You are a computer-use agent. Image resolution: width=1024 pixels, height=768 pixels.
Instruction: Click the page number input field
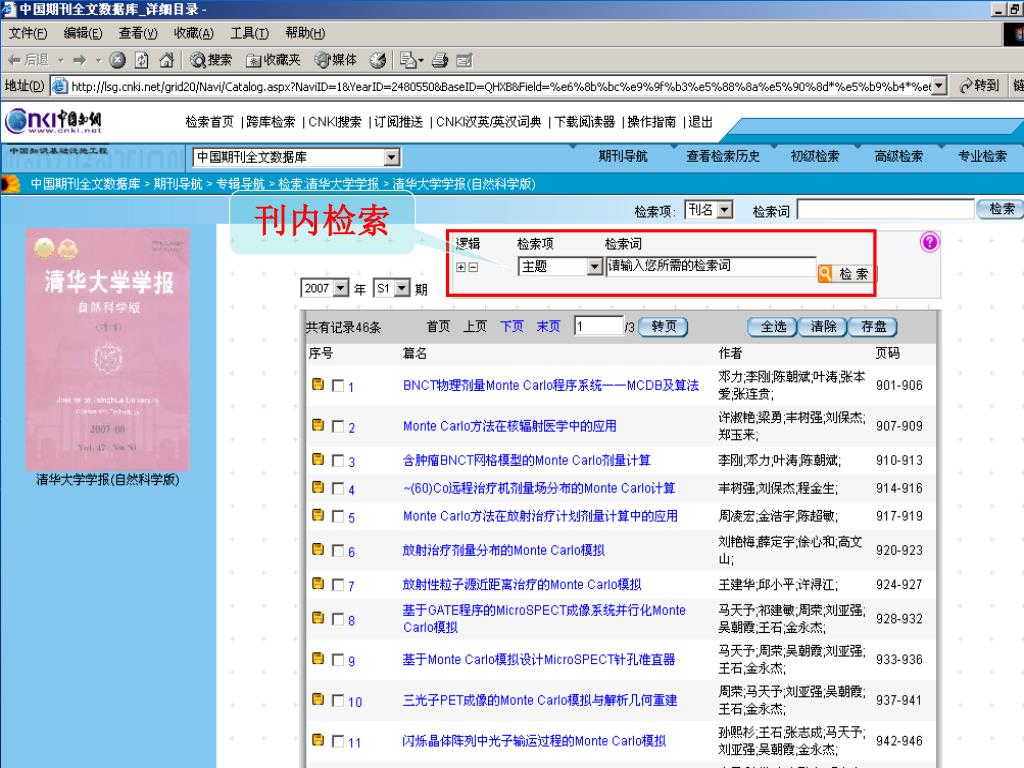coord(599,326)
